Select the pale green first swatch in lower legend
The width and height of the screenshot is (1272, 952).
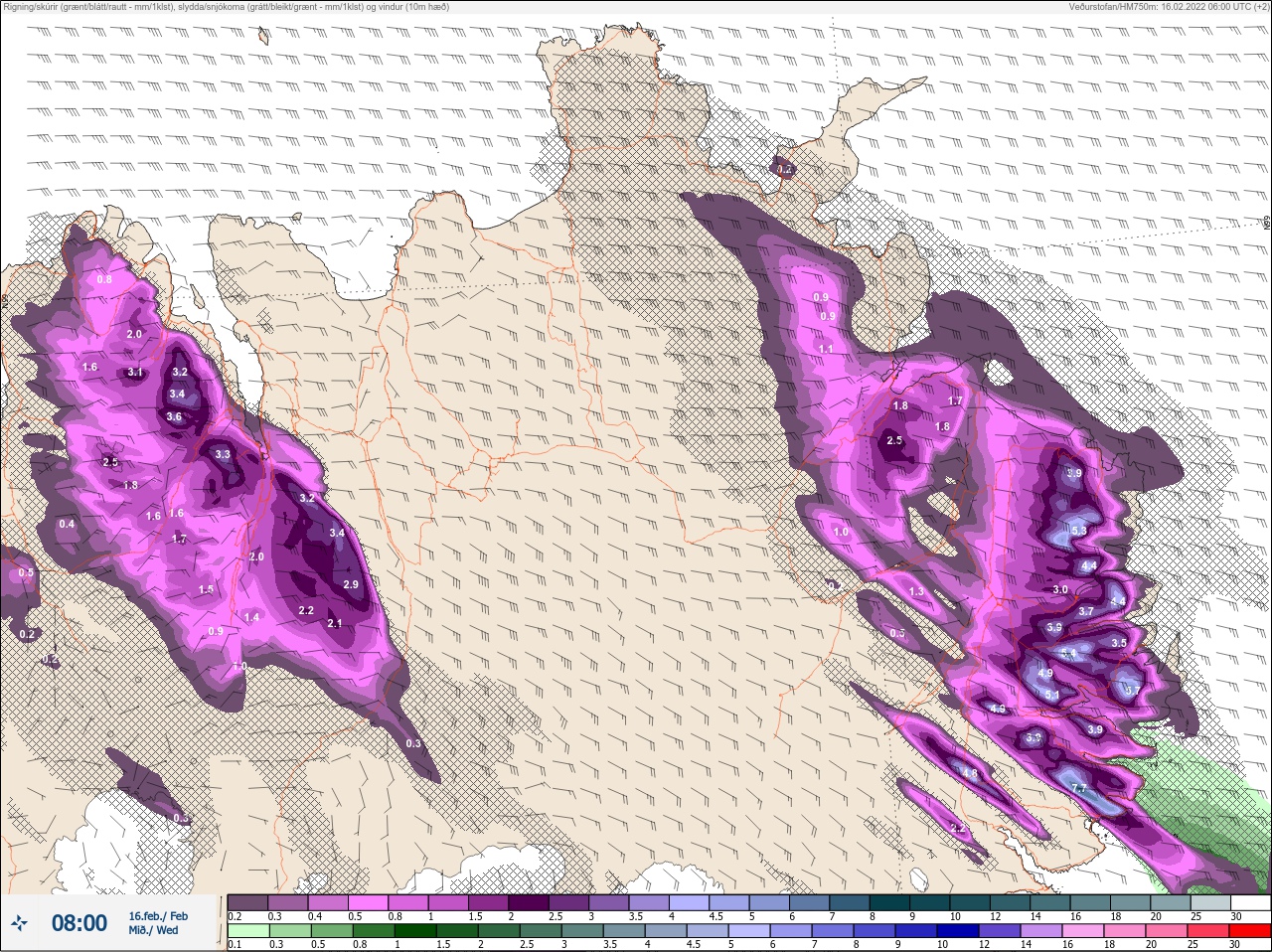click(x=247, y=931)
